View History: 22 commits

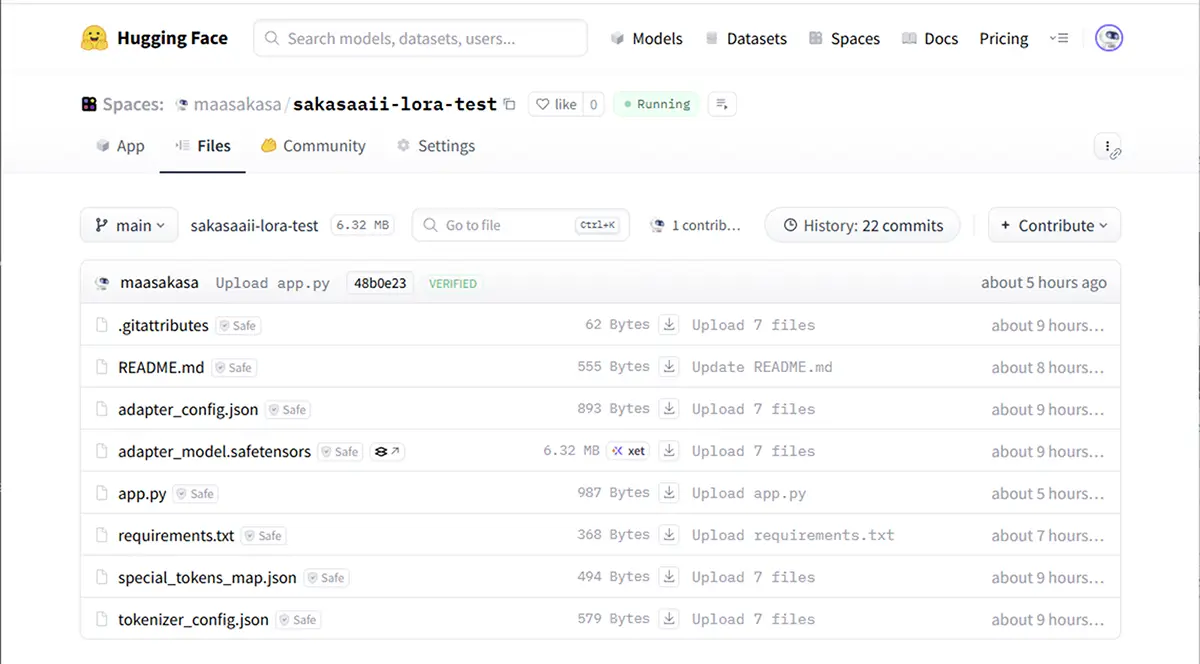click(x=862, y=225)
